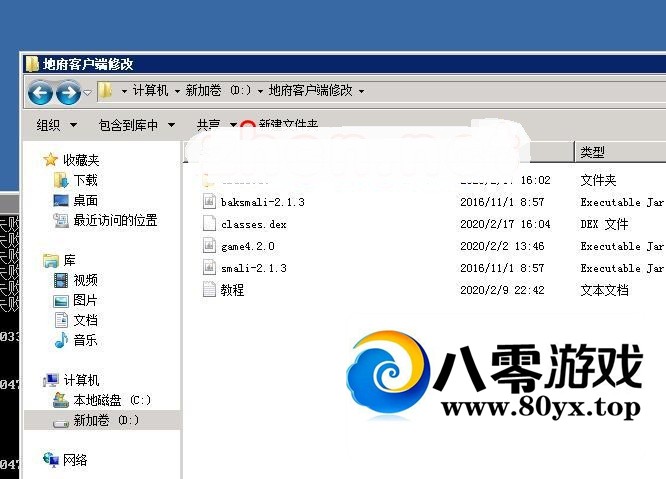Click the 教程 text document icon
The image size is (666, 479).
(209, 290)
